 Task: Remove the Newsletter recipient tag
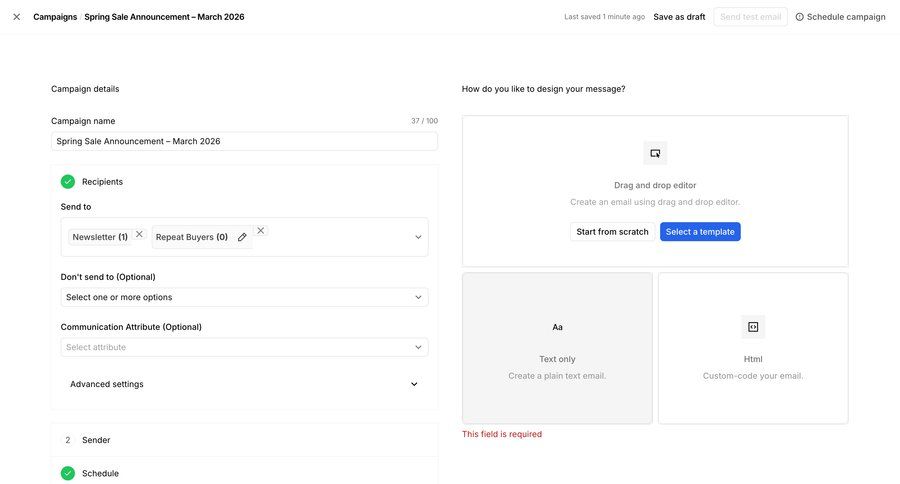pyautogui.click(x=139, y=234)
